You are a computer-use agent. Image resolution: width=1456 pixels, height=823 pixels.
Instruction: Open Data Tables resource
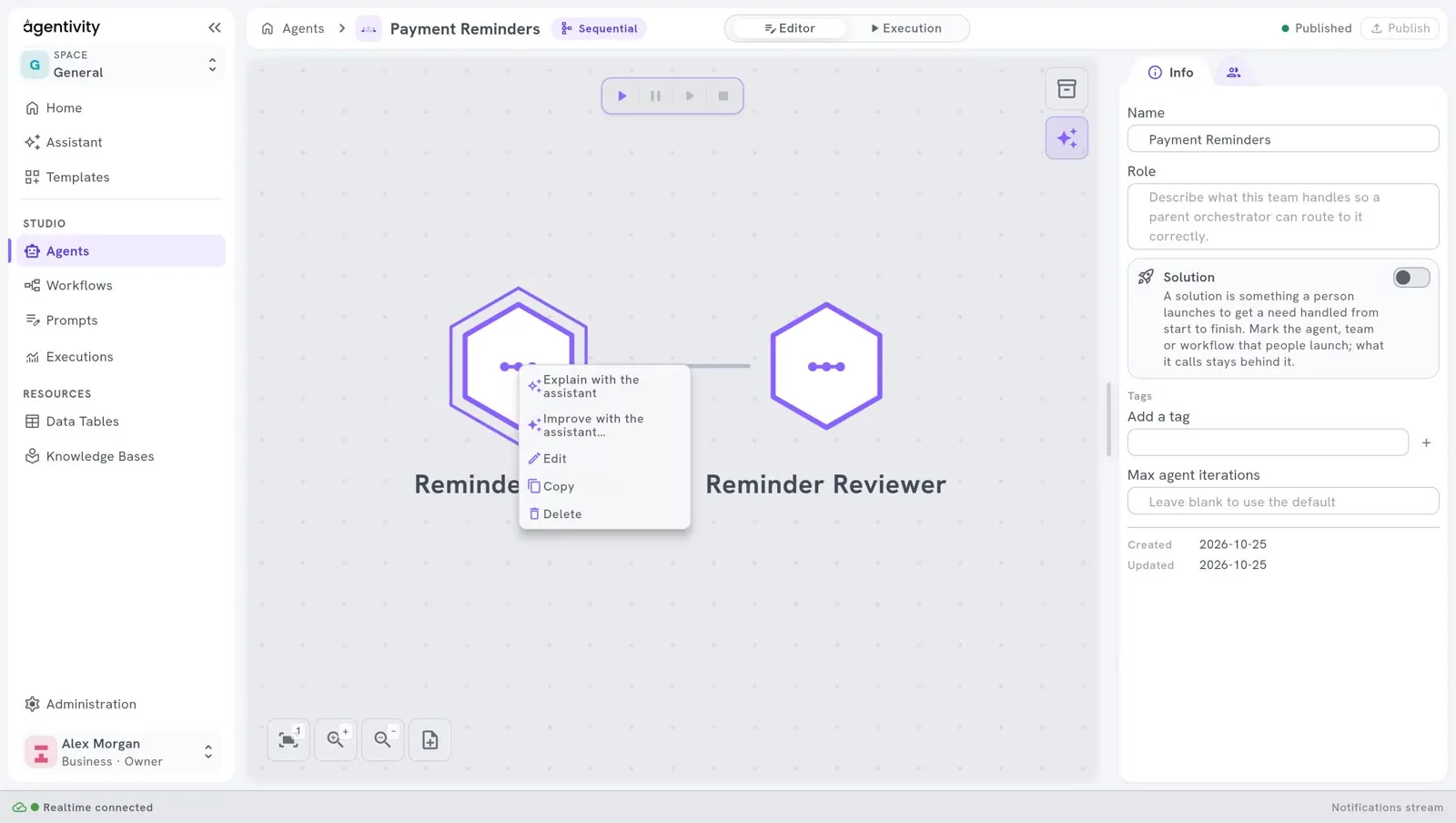[x=121, y=422]
